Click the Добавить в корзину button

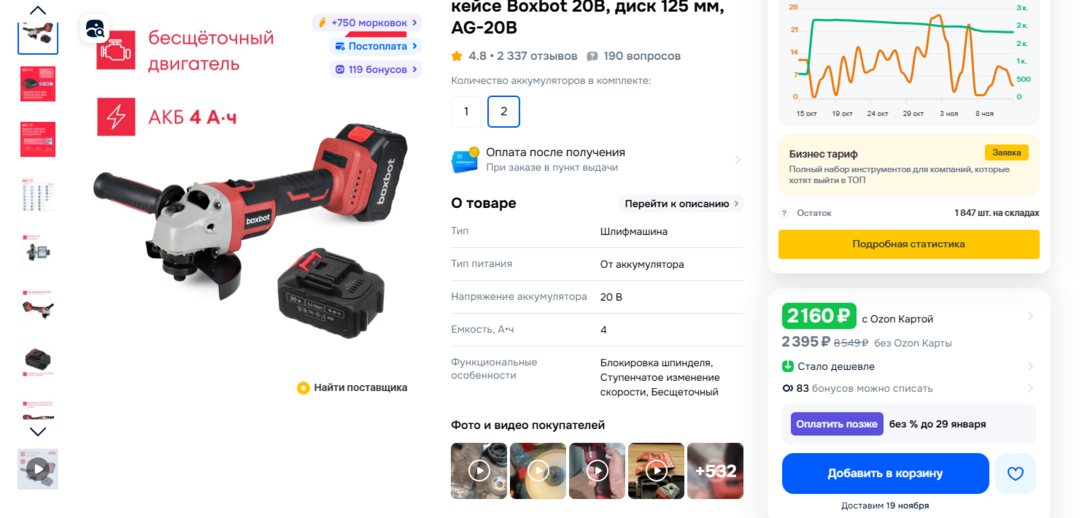point(885,474)
